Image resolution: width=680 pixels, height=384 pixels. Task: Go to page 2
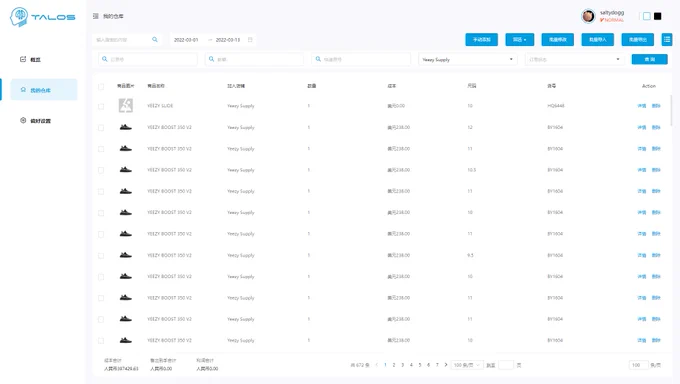[x=394, y=365]
